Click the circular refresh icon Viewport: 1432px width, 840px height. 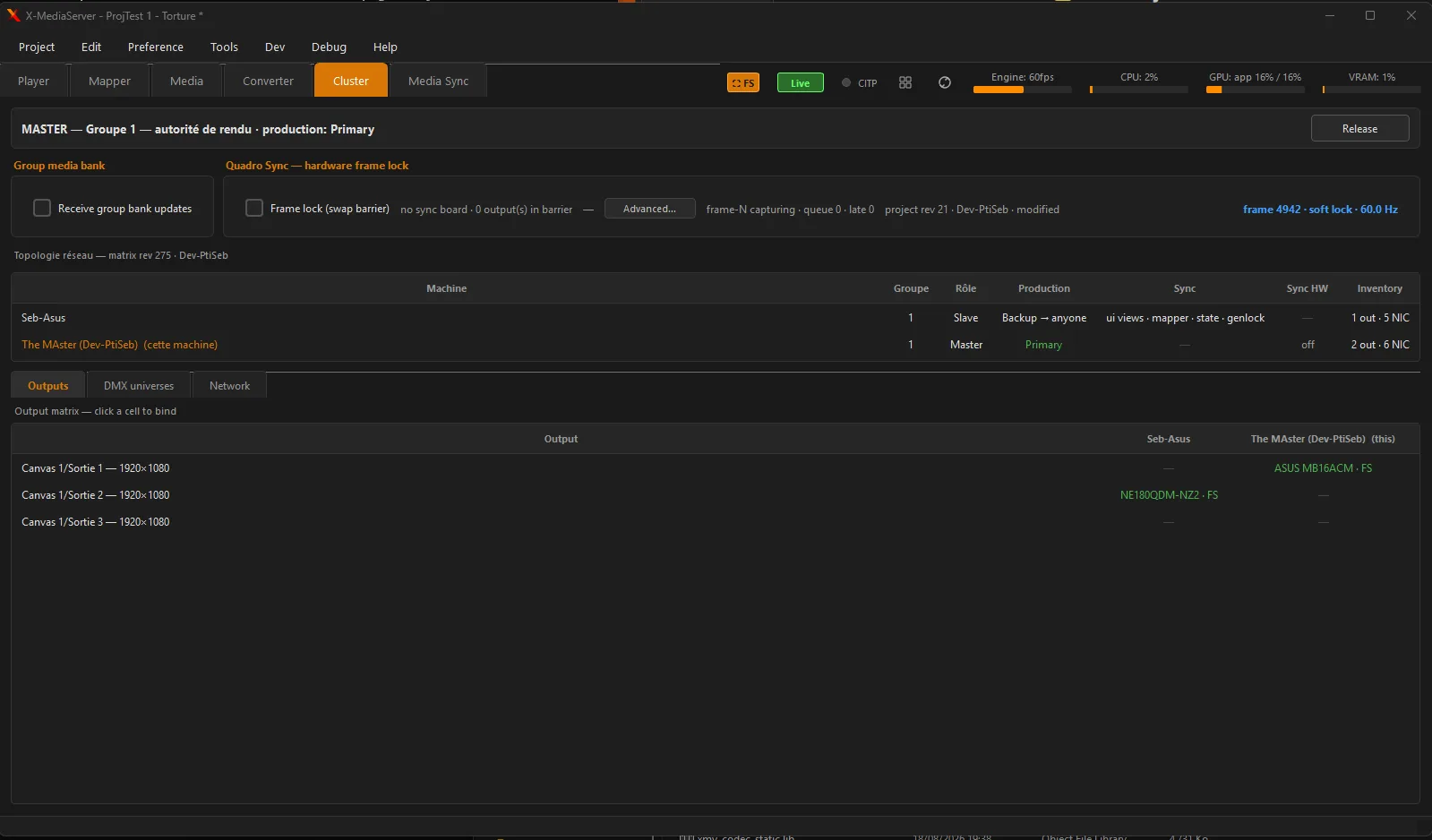(945, 82)
